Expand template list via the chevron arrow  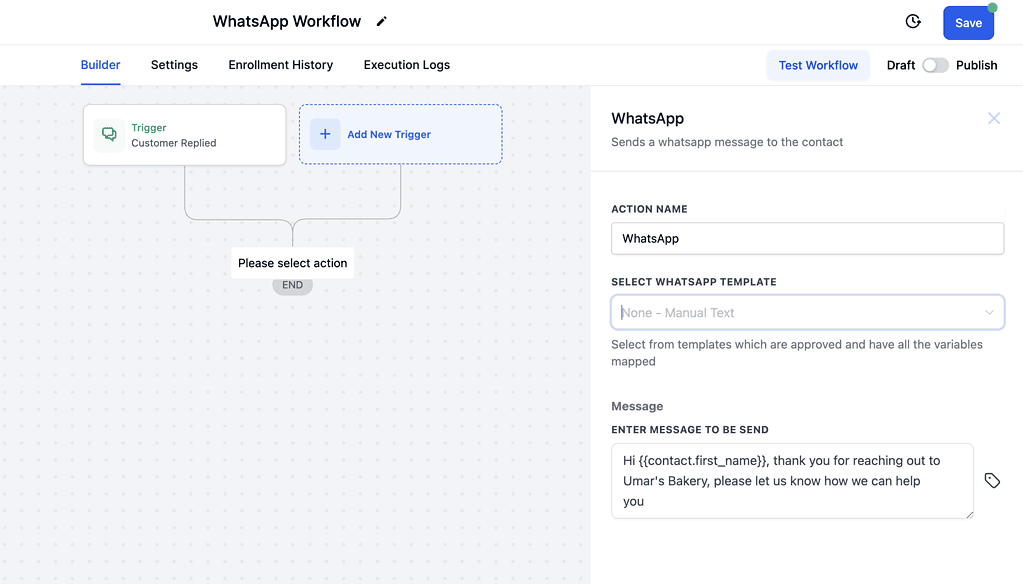[x=990, y=312]
